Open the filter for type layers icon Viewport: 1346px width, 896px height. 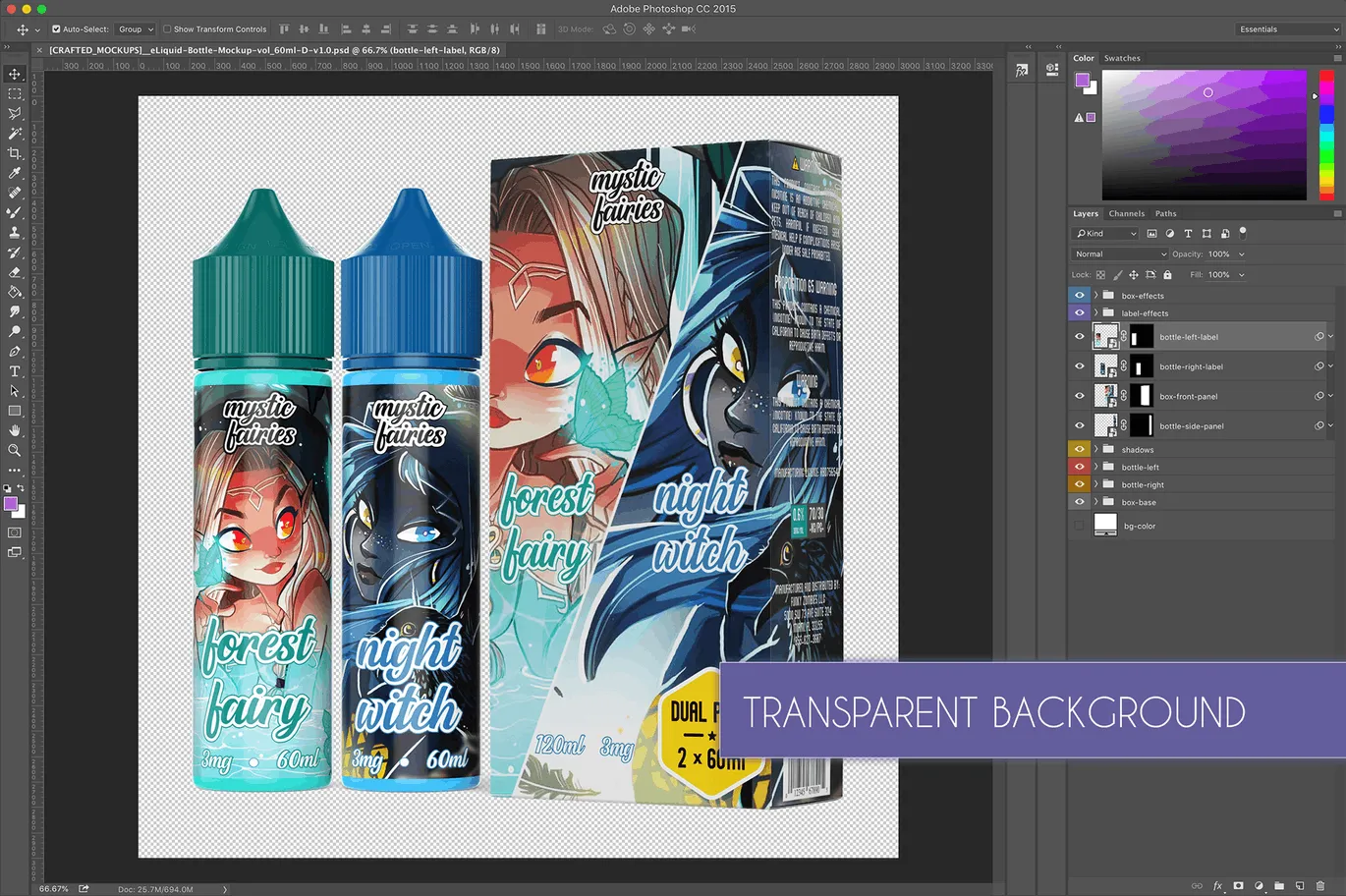click(x=1189, y=234)
